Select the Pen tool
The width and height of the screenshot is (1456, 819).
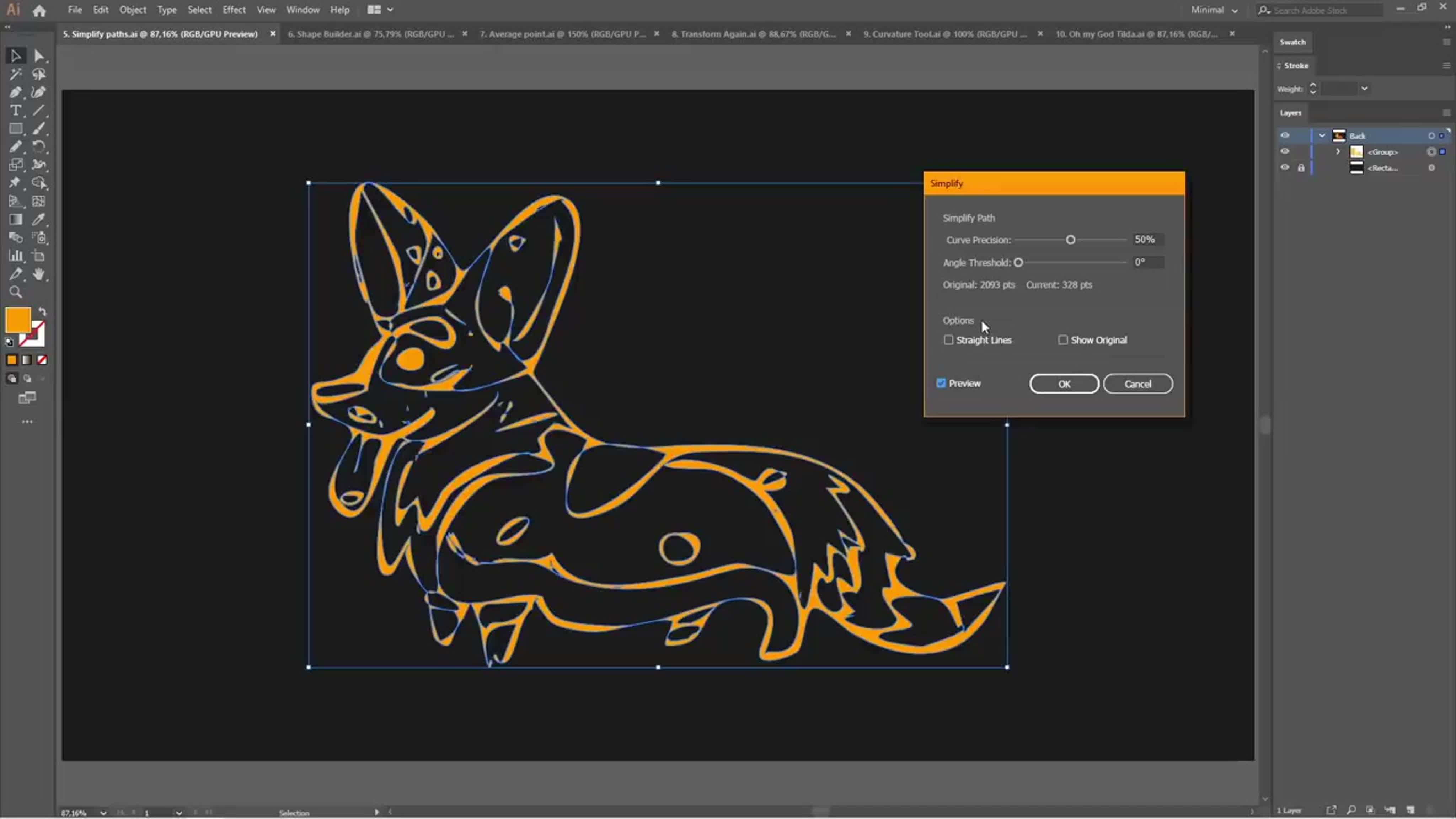(x=15, y=92)
